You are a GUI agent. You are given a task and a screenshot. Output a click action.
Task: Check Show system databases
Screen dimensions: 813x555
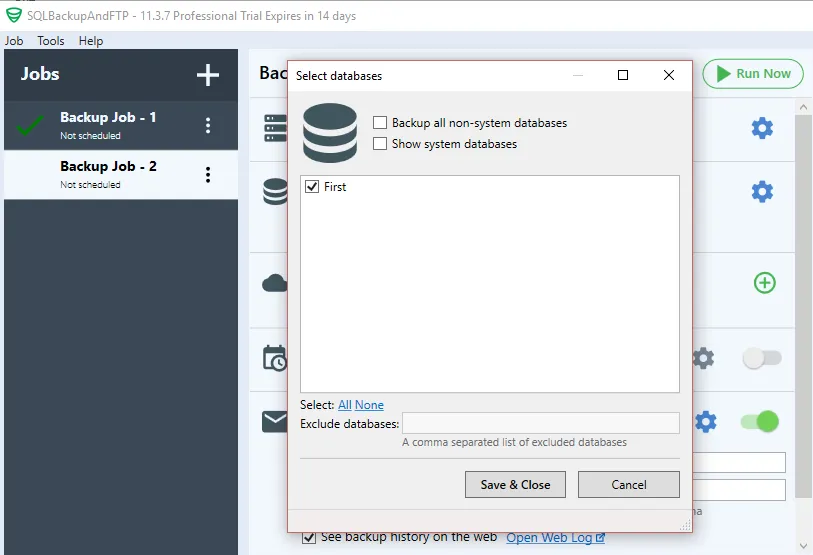[380, 143]
